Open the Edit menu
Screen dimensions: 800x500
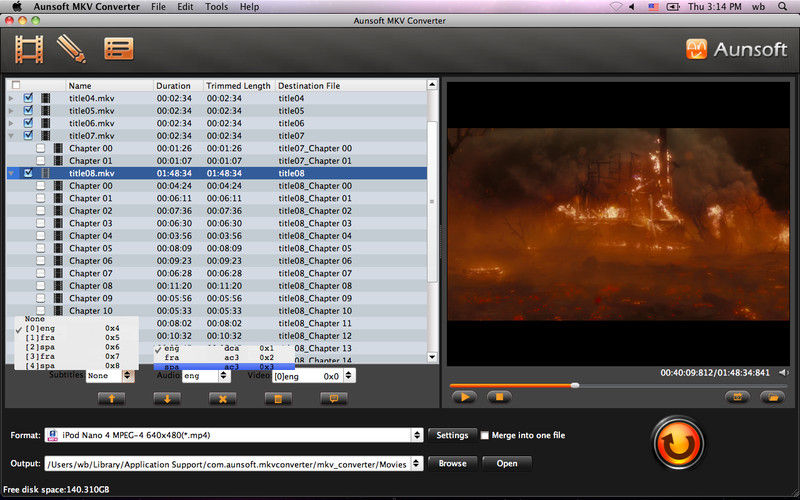tap(185, 7)
